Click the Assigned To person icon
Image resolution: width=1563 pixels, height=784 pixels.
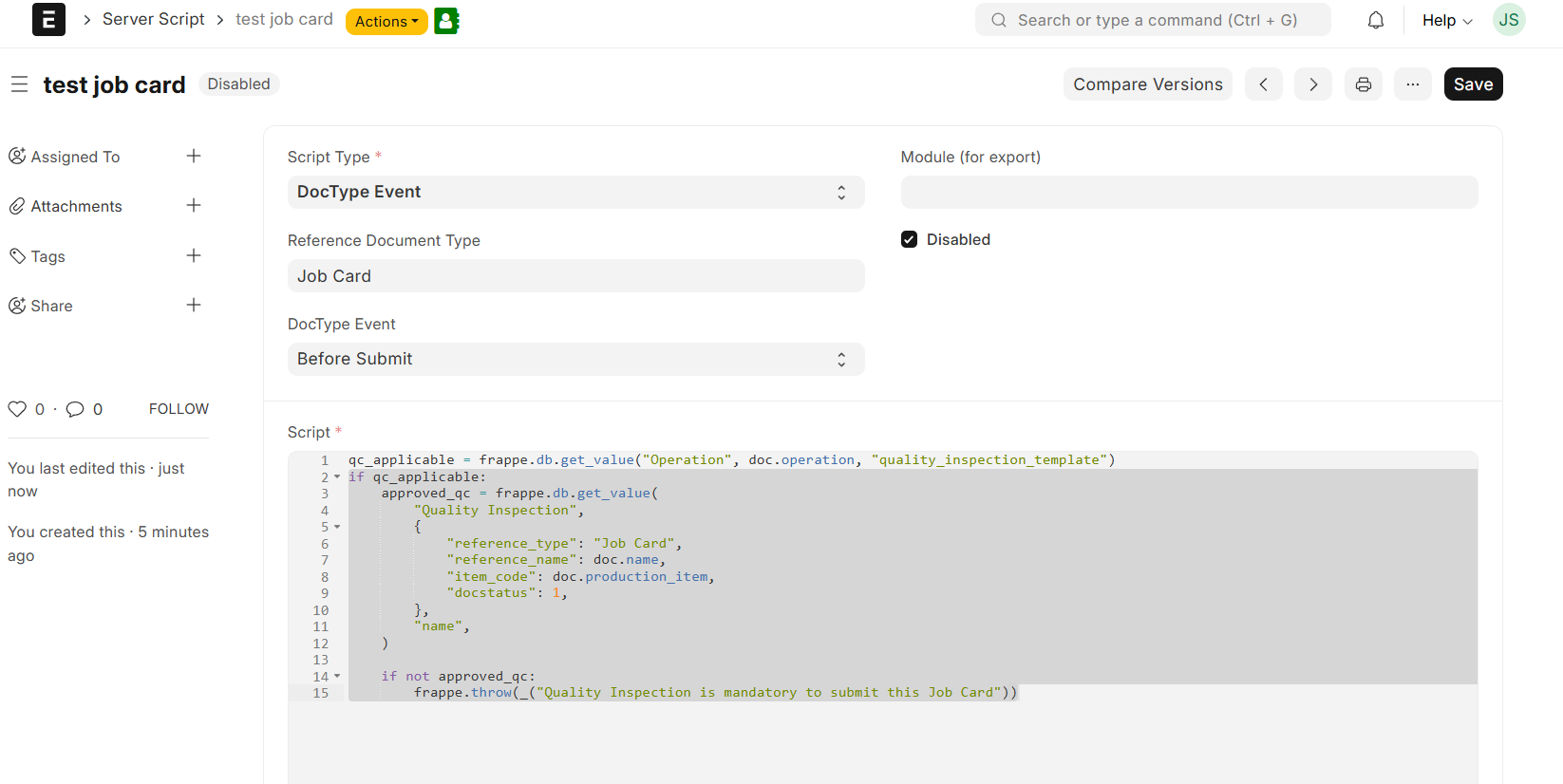click(x=17, y=156)
